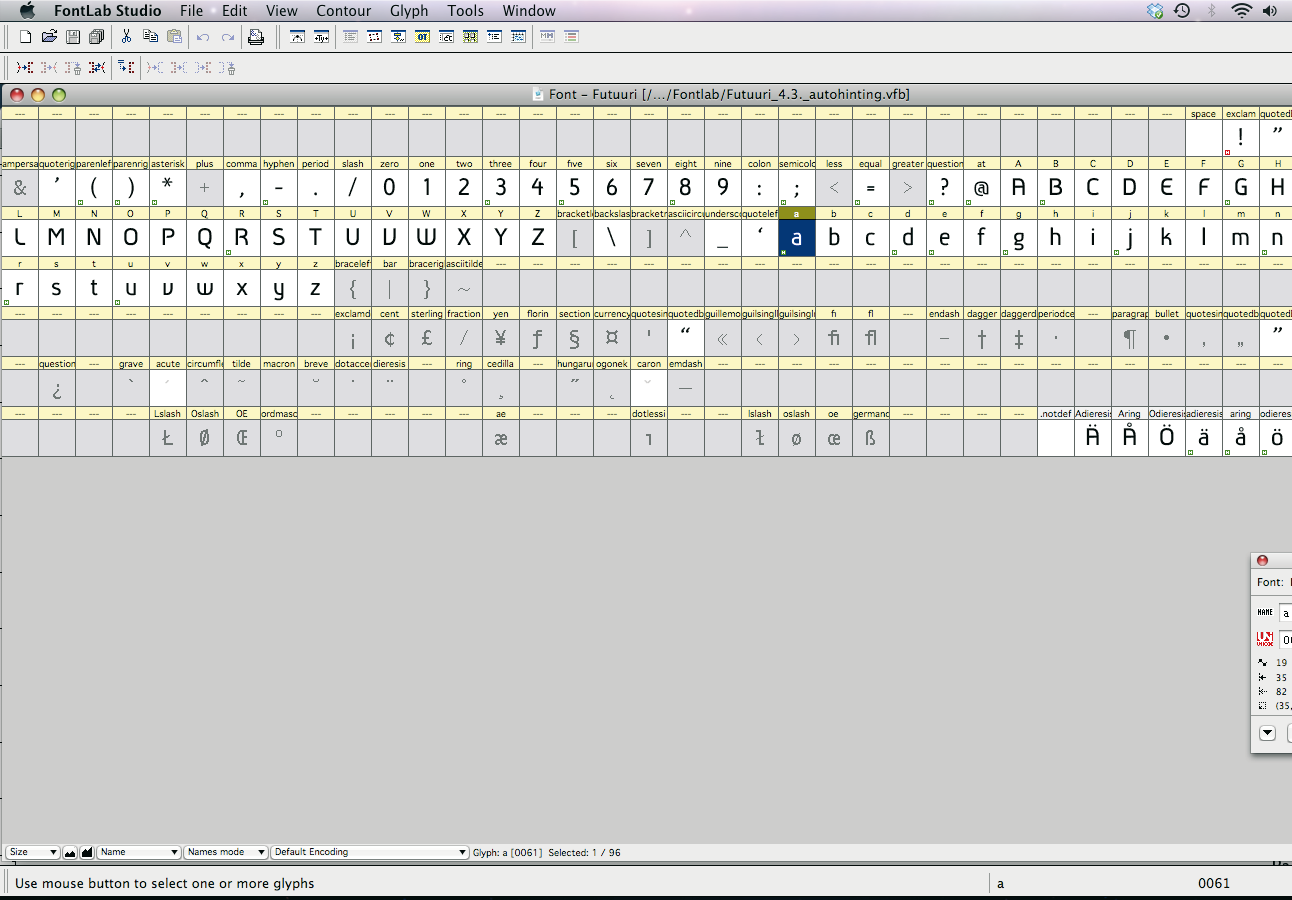The width and height of the screenshot is (1292, 900).
Task: Click the toolbar icon right of OT
Action: 446,37
